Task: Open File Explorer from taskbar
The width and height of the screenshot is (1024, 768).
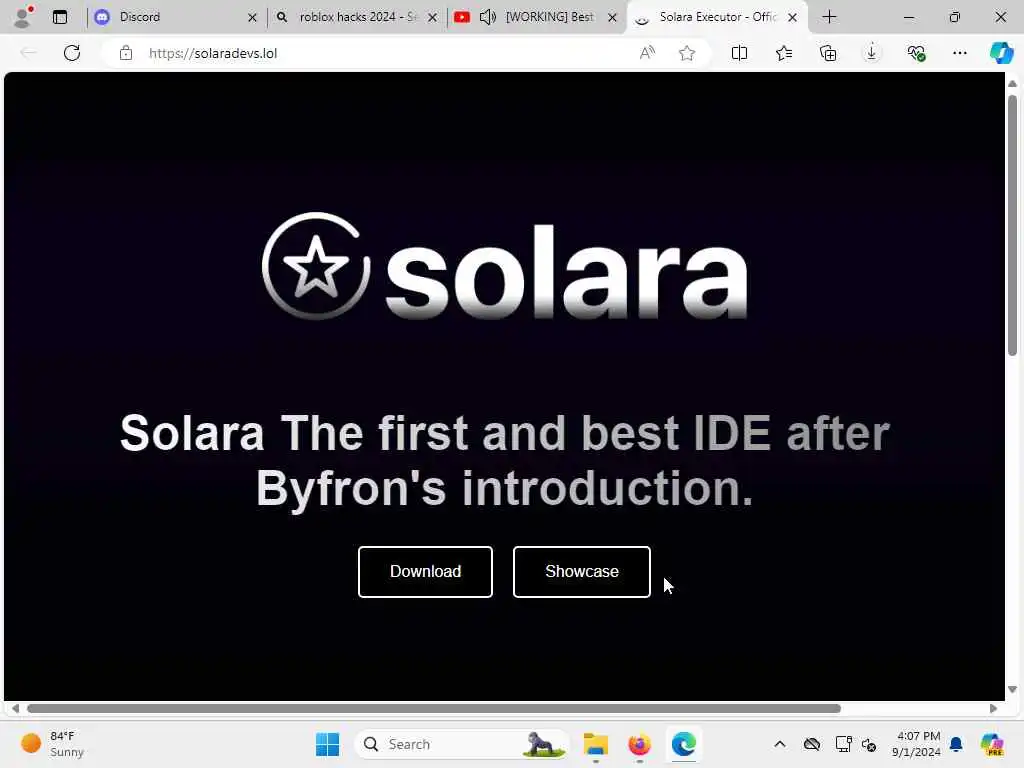Action: pyautogui.click(x=596, y=744)
